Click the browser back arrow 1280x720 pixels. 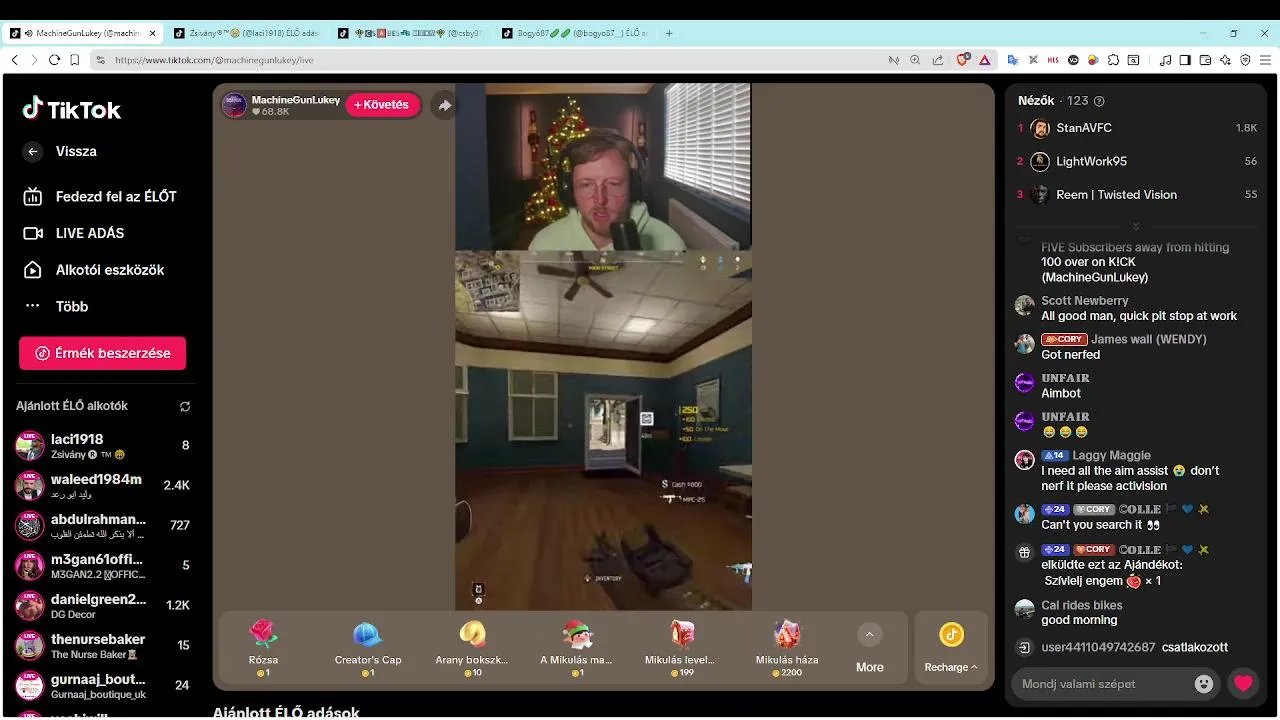14,60
